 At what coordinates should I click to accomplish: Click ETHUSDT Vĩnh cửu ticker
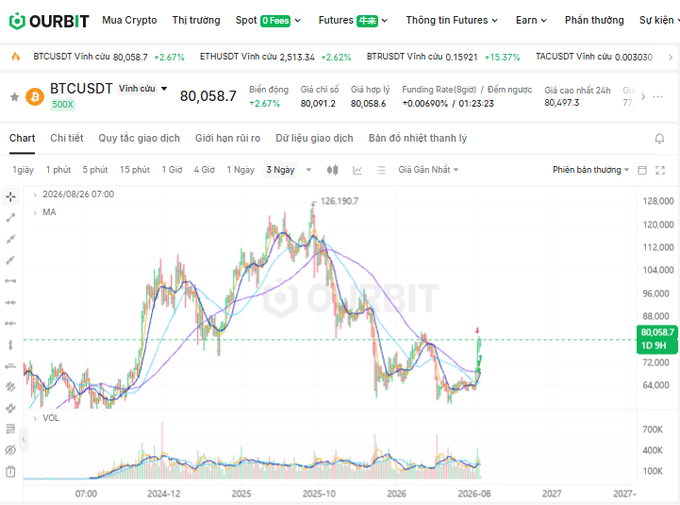(x=275, y=57)
